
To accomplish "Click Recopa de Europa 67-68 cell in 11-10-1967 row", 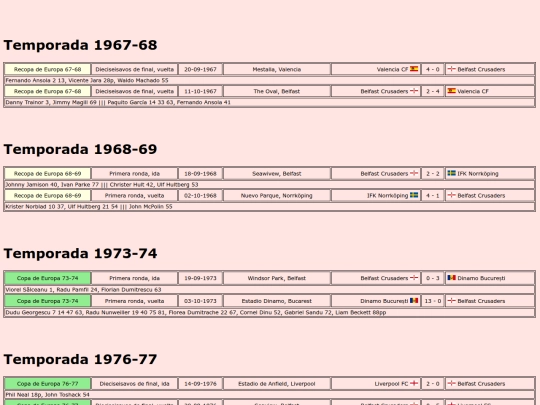I will tap(48, 91).
